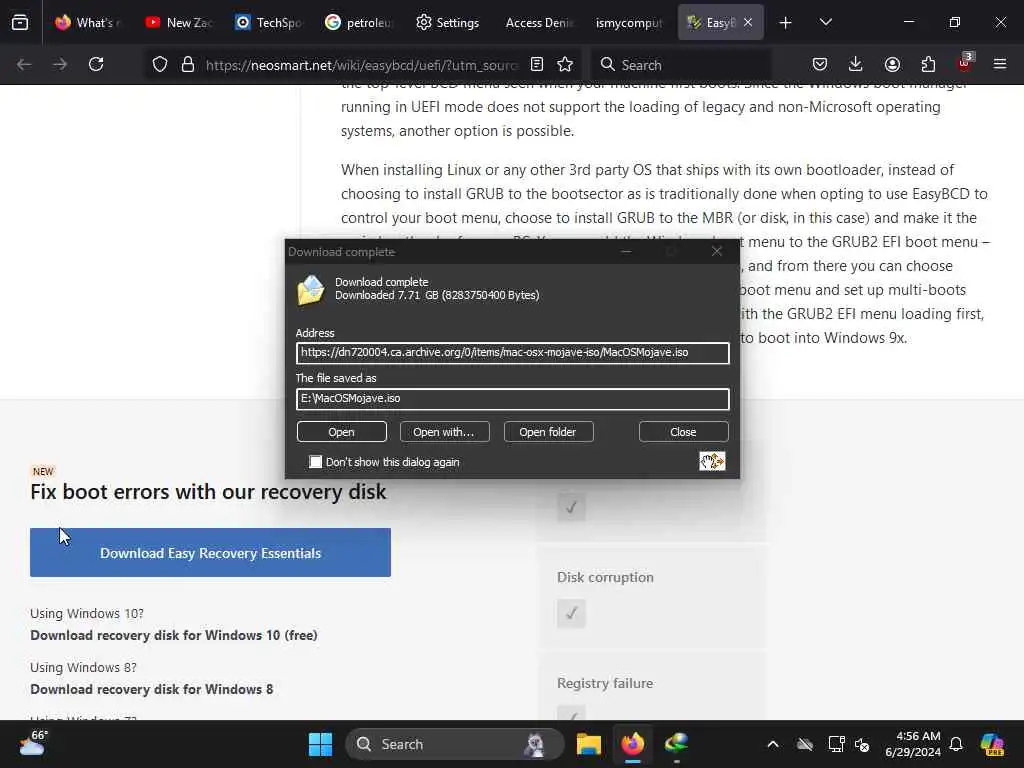
Task: Open the Firefox downloads panel
Action: pos(856,64)
